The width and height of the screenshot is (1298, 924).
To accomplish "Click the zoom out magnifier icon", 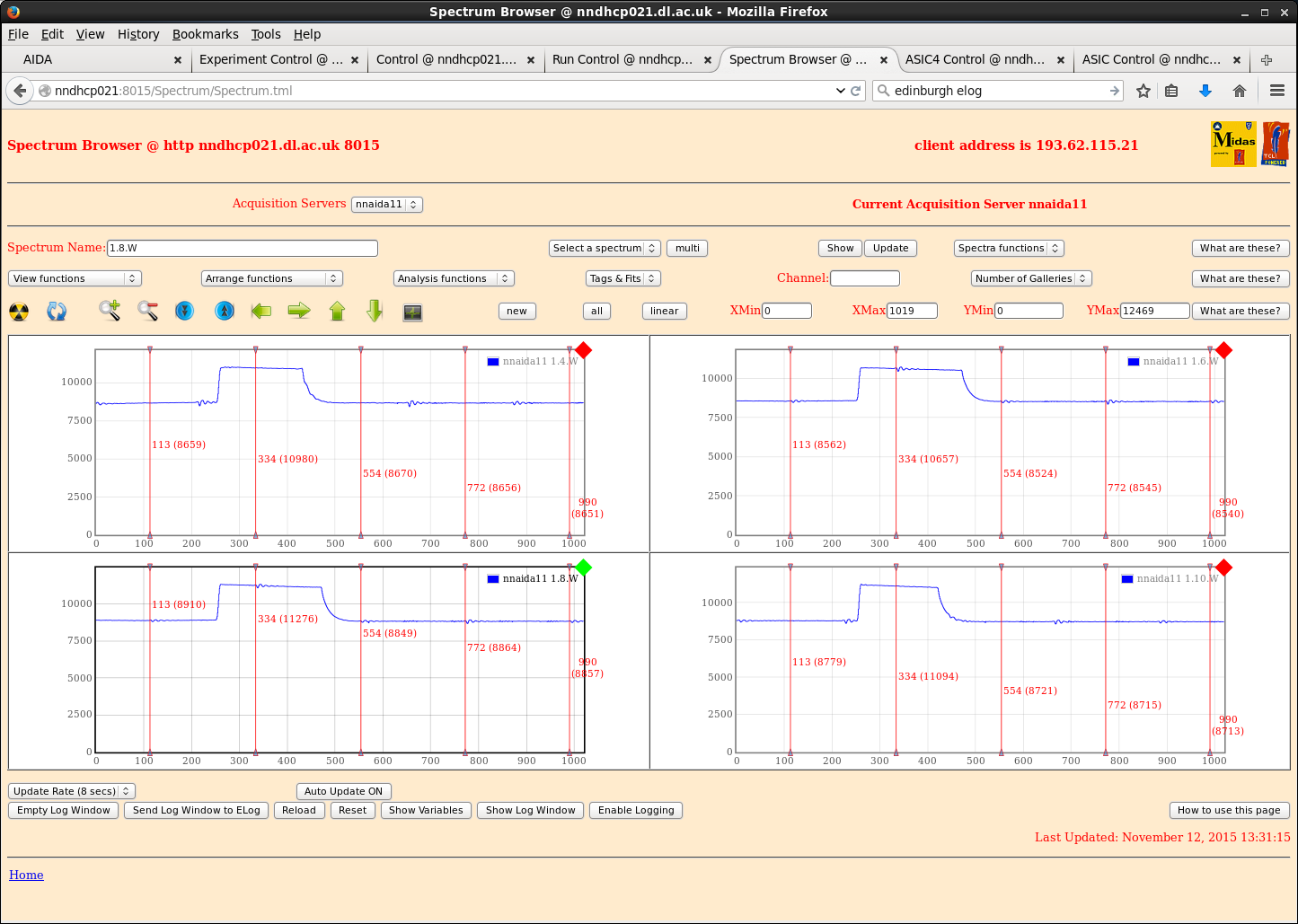I will (147, 311).
